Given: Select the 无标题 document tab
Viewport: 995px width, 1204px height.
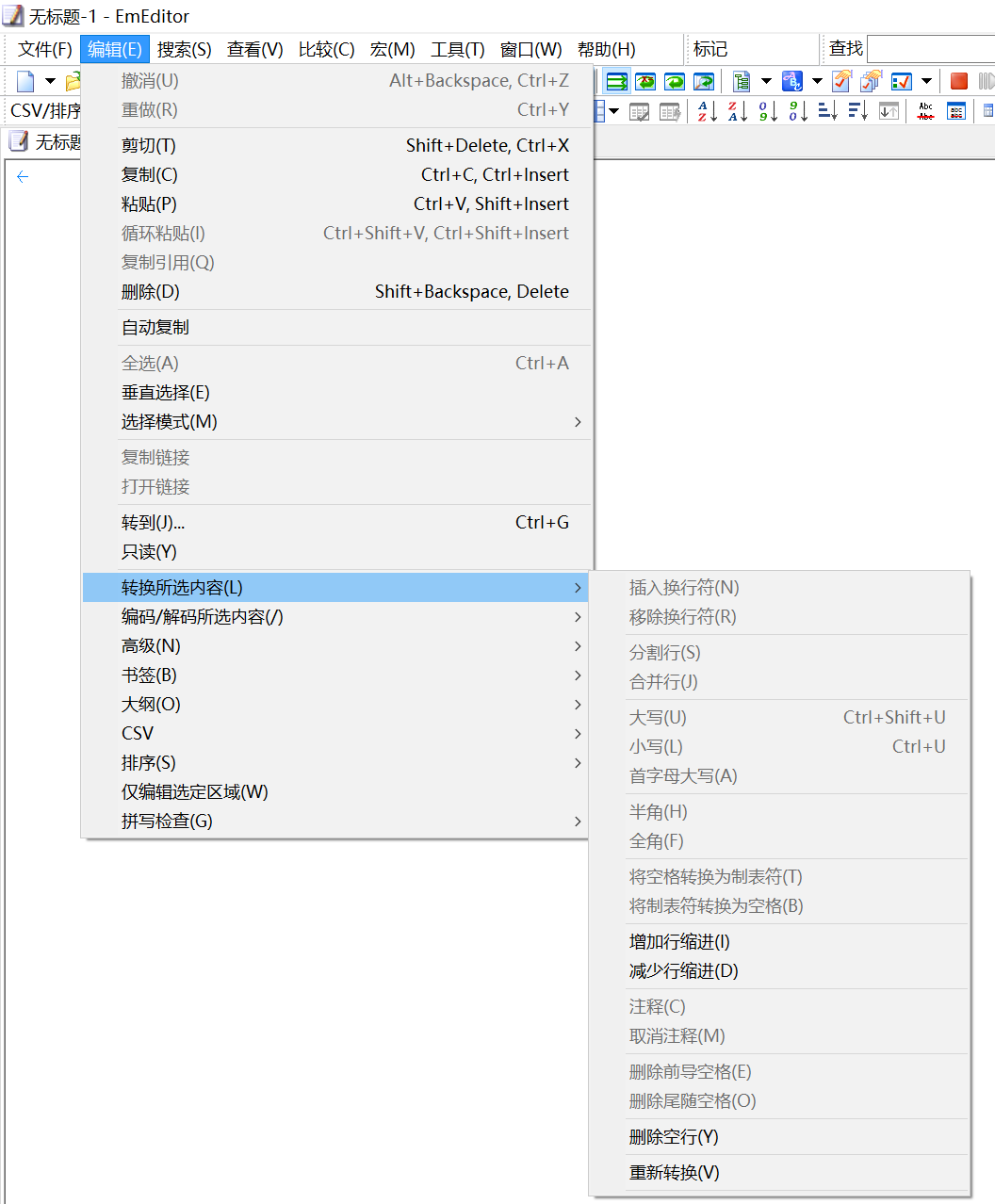Looking at the screenshot, I should point(47,141).
